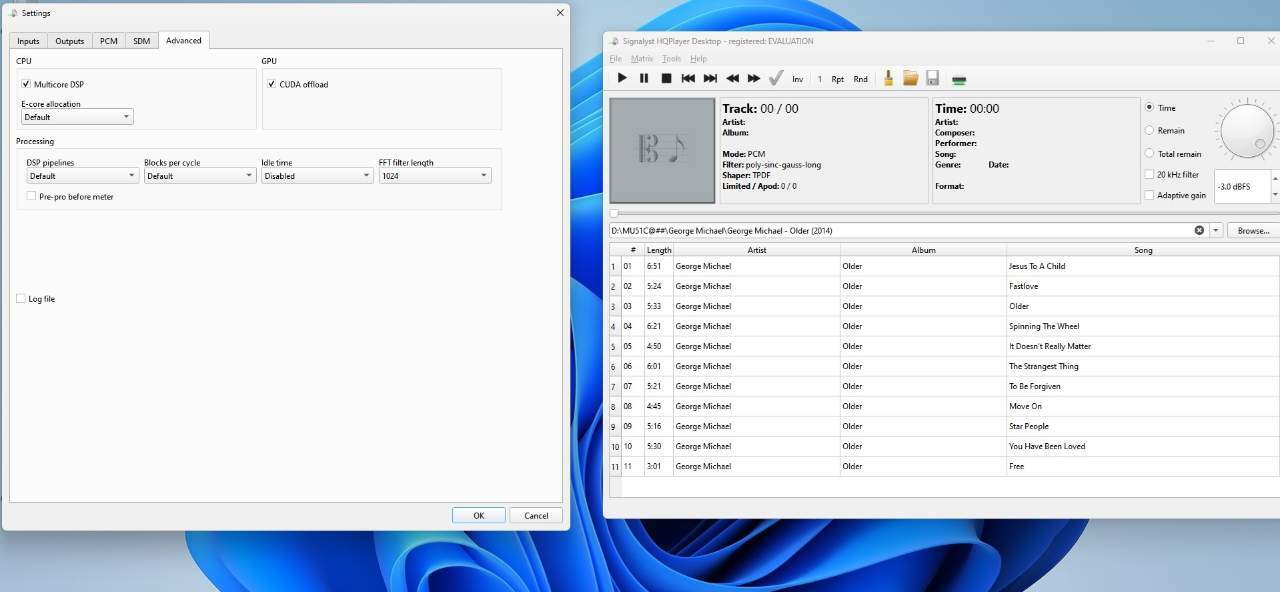
Task: Switch to the Outputs tab
Action: [x=70, y=41]
